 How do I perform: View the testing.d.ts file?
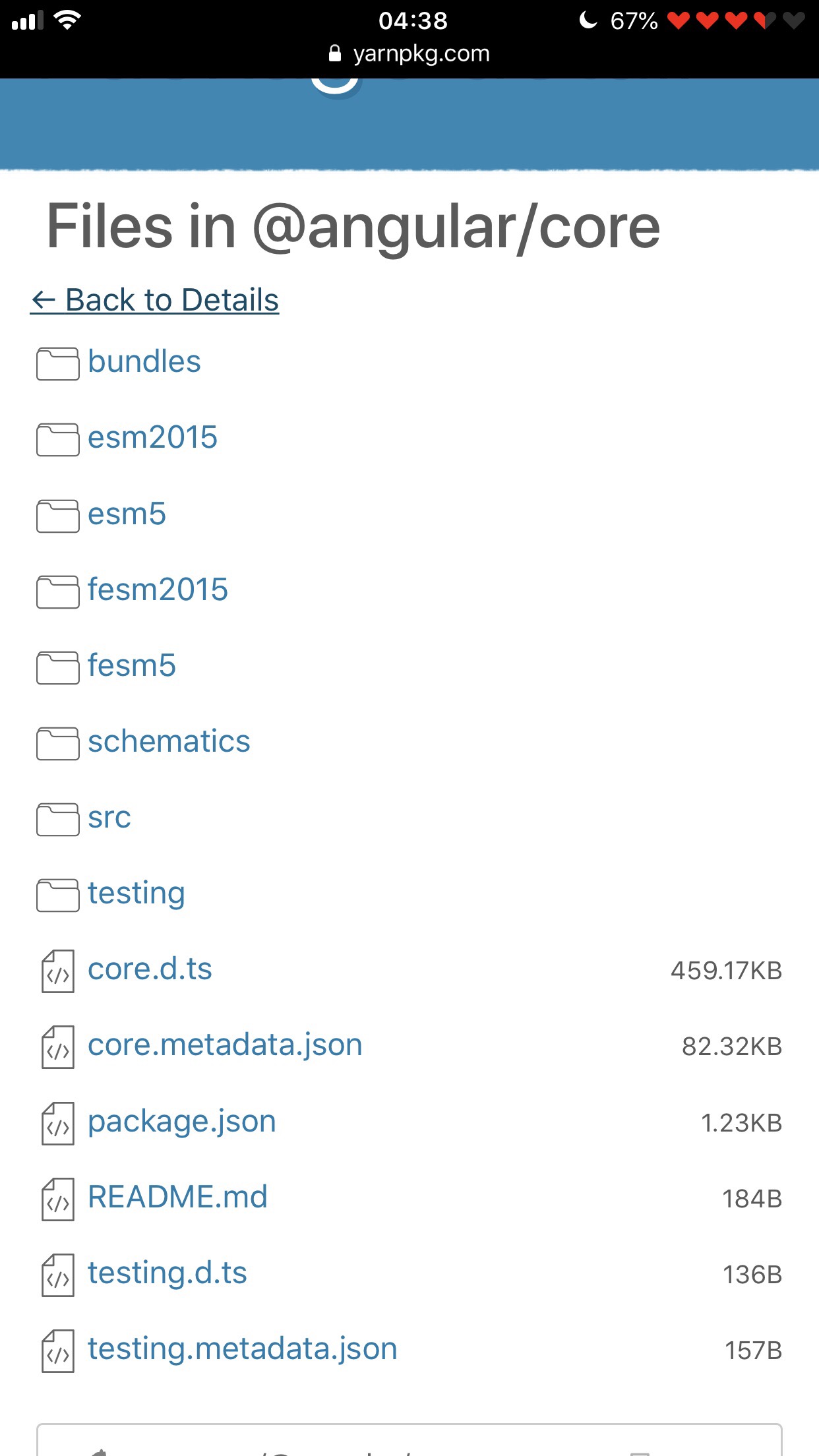point(167,1273)
